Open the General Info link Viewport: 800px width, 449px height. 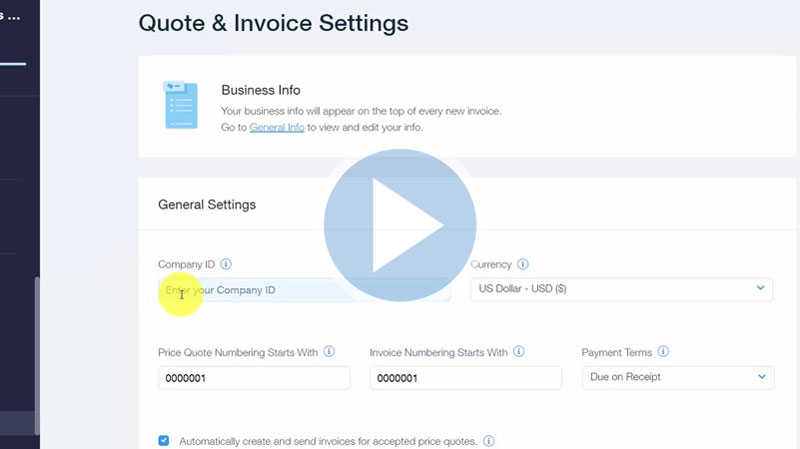coord(277,128)
